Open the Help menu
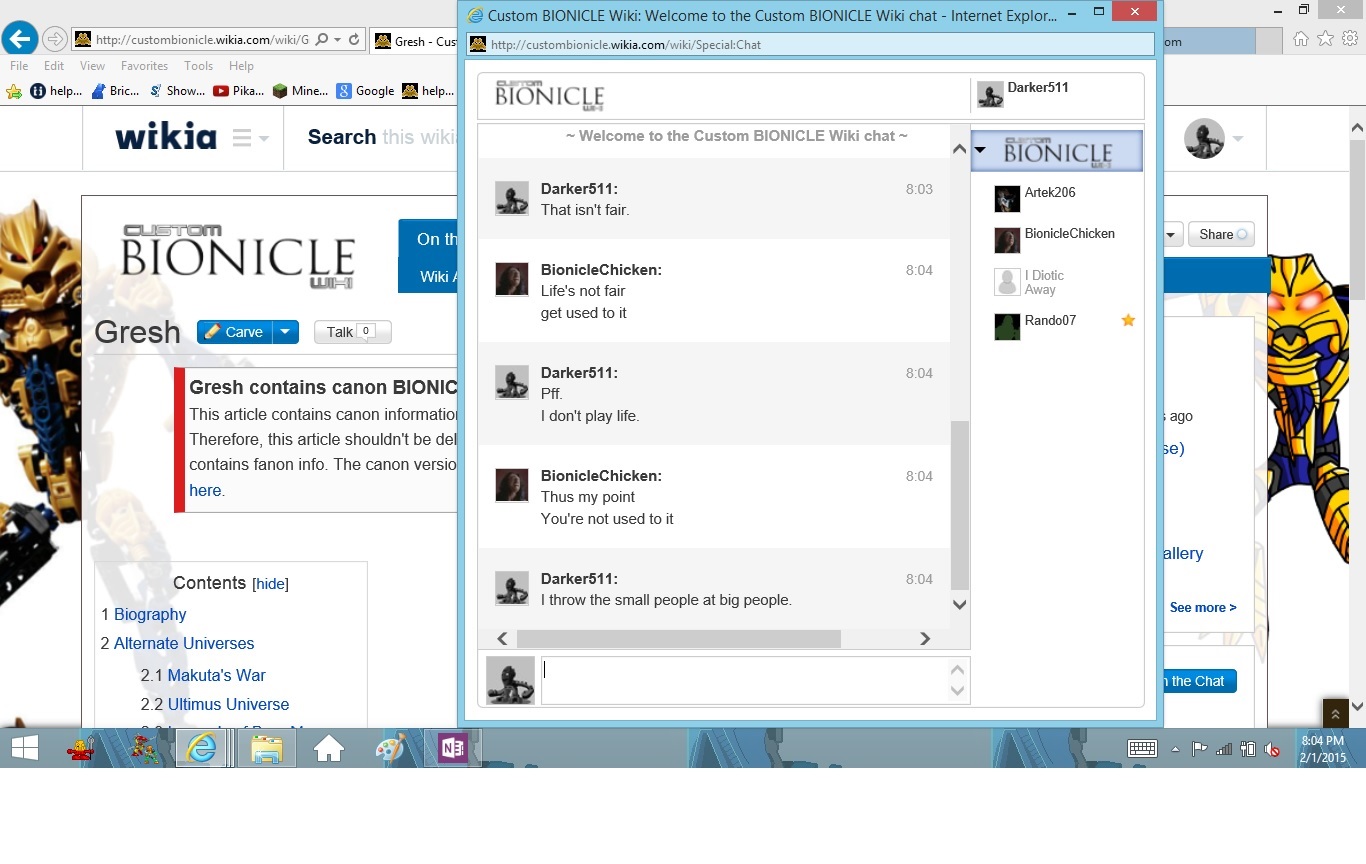 241,66
